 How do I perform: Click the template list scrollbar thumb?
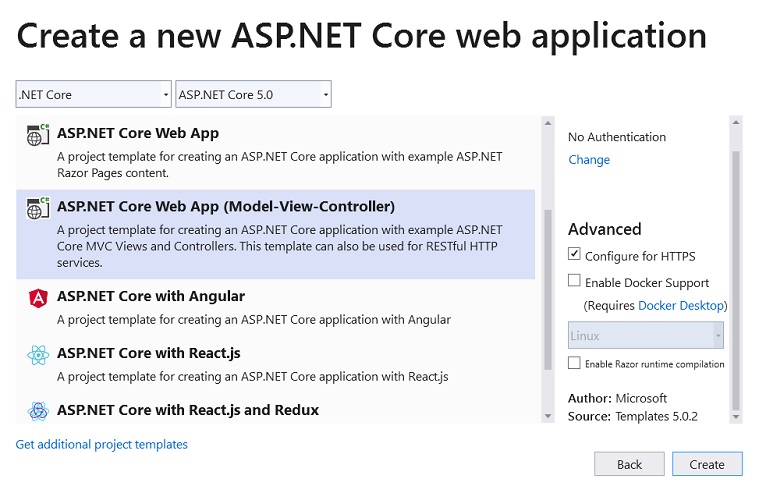click(x=548, y=289)
